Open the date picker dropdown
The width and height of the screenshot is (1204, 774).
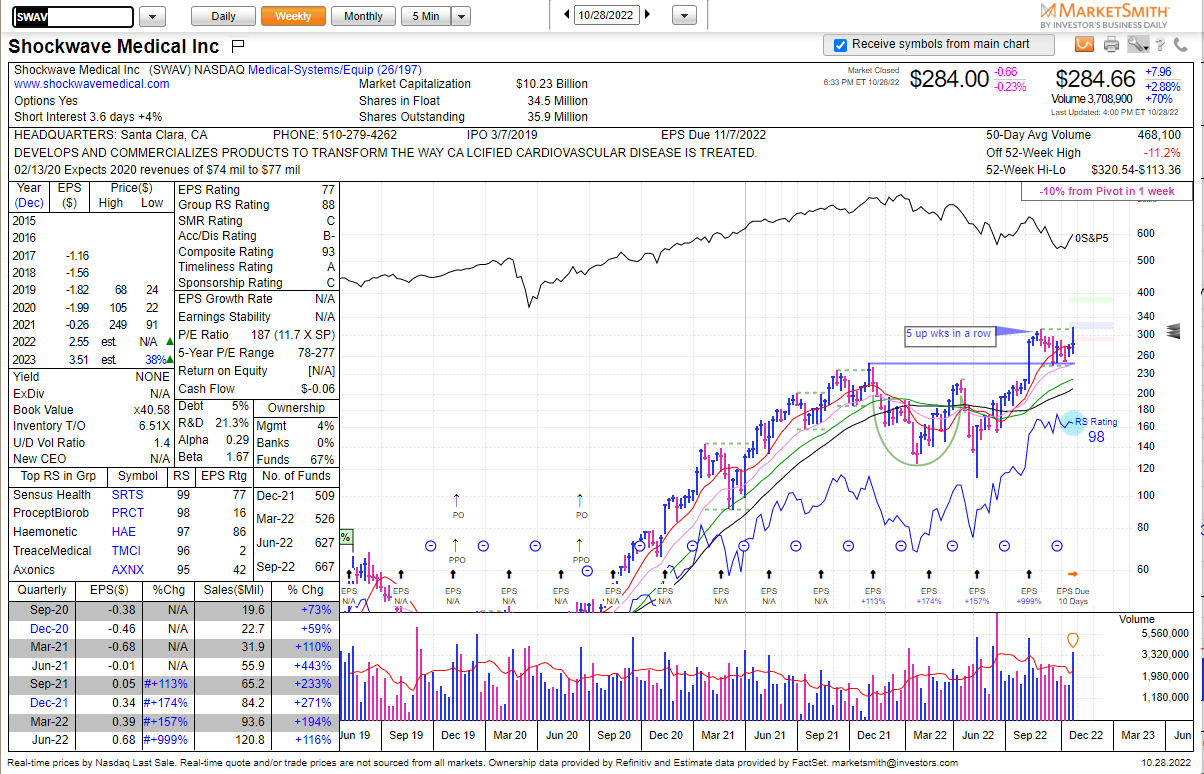click(x=685, y=16)
